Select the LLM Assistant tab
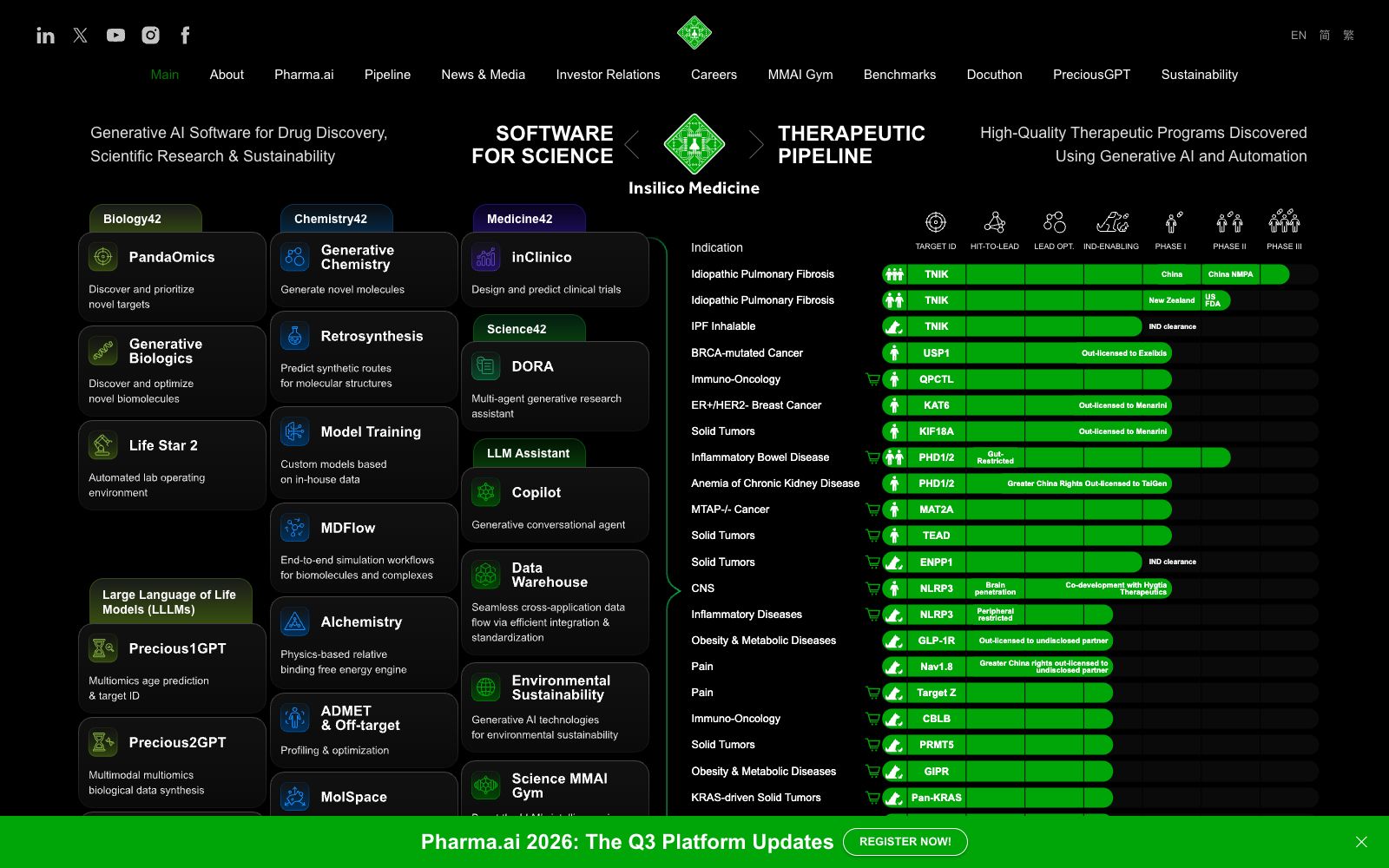This screenshot has width=1389, height=868. [x=530, y=453]
